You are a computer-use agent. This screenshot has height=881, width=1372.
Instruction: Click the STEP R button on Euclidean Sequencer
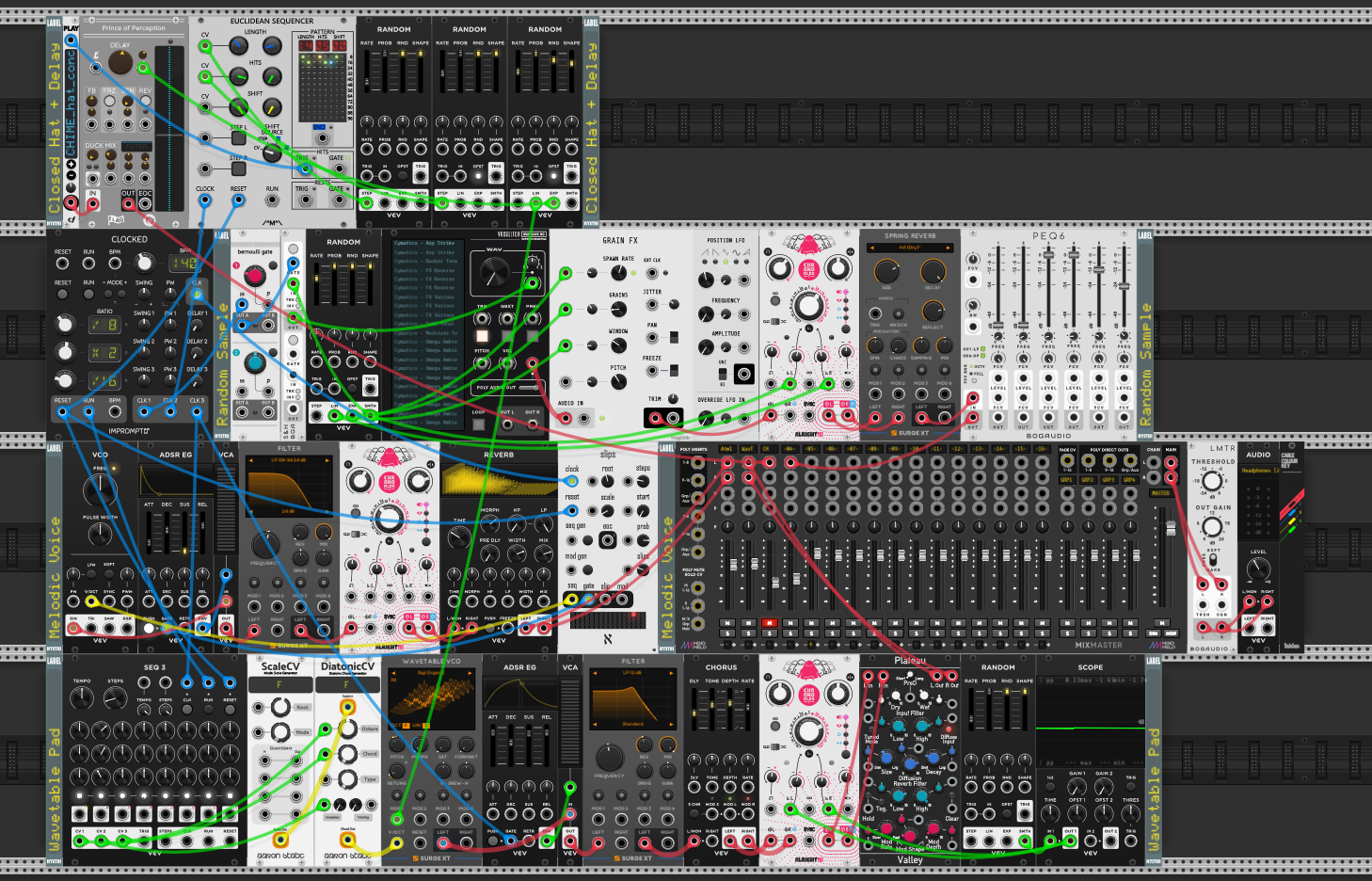coord(239,168)
